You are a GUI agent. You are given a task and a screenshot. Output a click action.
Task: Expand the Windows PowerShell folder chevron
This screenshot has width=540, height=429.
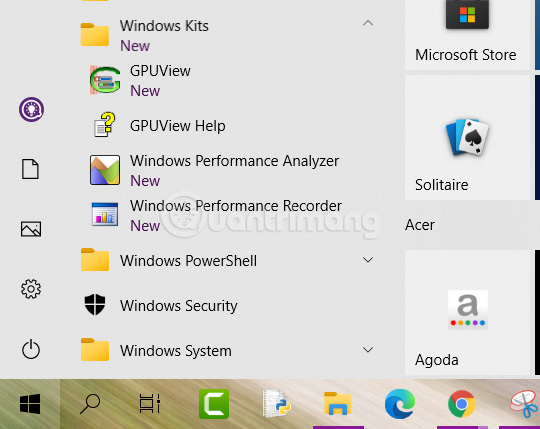point(368,260)
